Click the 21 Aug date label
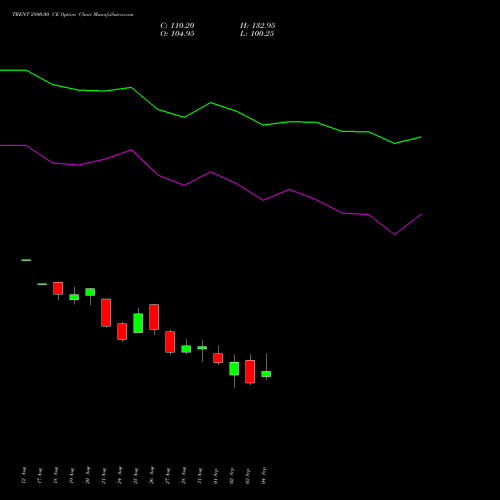The height and width of the screenshot is (500, 500). click(x=103, y=475)
